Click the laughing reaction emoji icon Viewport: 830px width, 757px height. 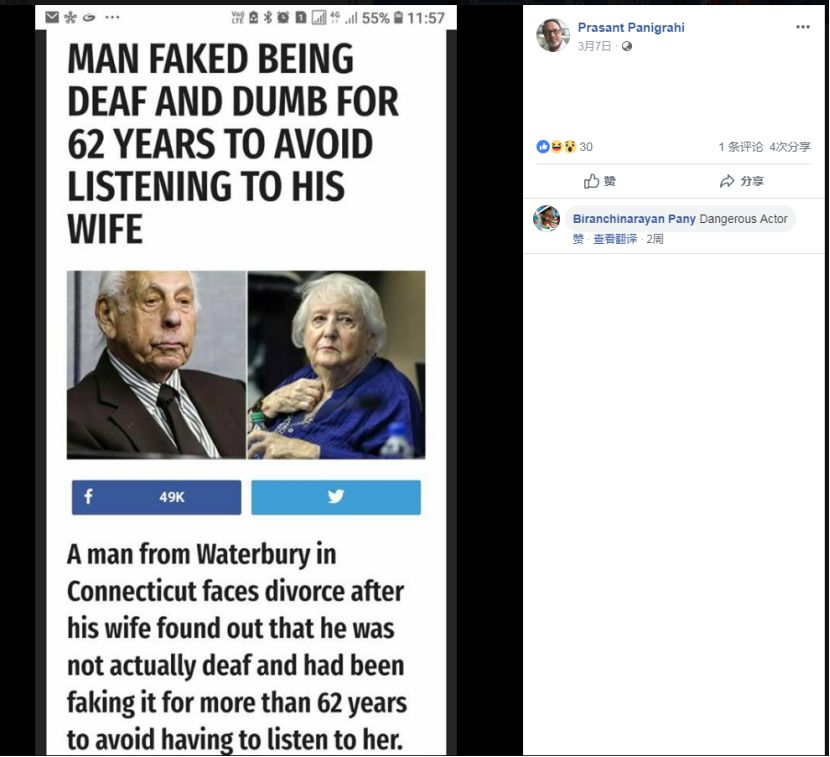556,147
